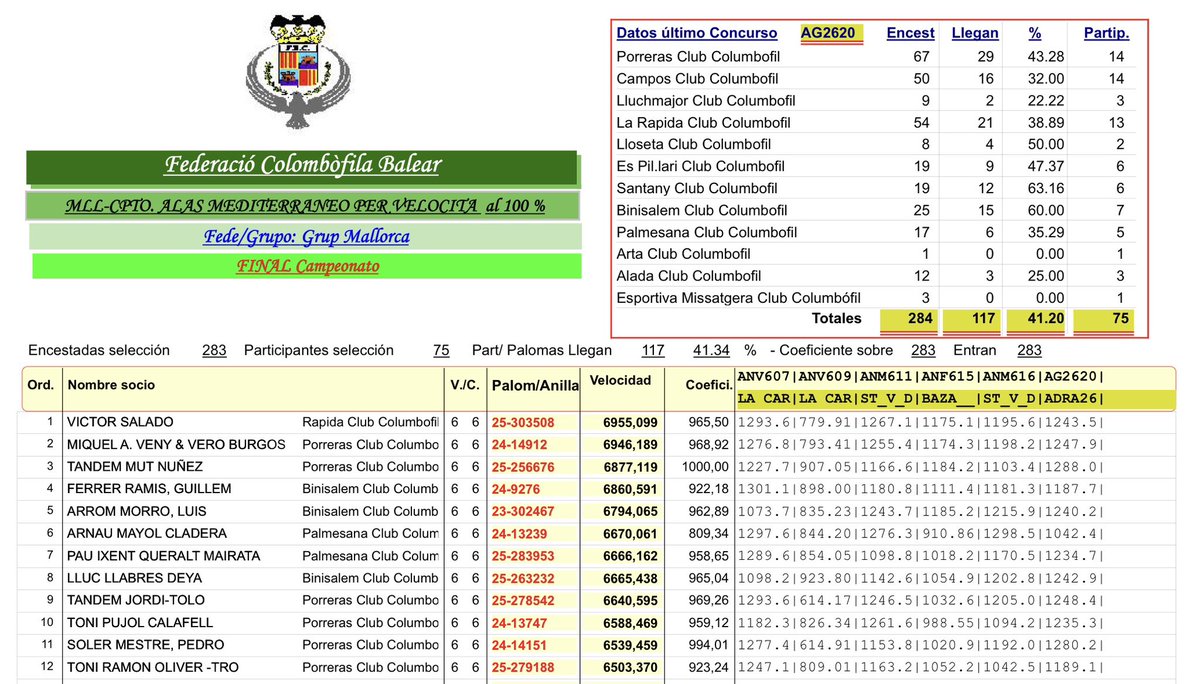Select PAU IXENT QUERALT MAIRATA name
1200x684 pixels.
tap(163, 555)
